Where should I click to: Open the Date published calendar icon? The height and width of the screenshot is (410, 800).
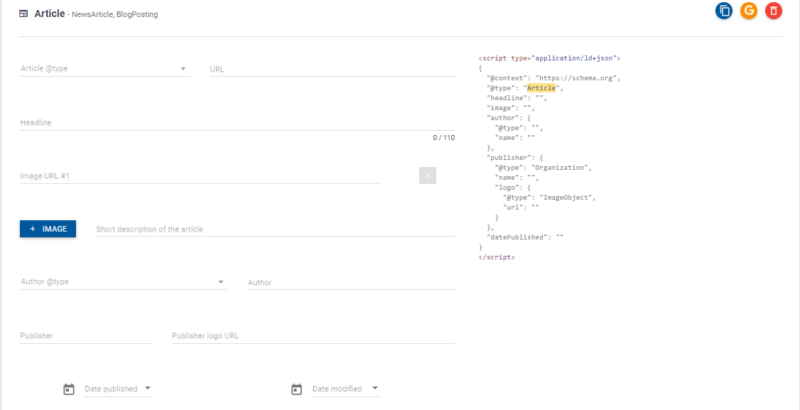point(68,389)
